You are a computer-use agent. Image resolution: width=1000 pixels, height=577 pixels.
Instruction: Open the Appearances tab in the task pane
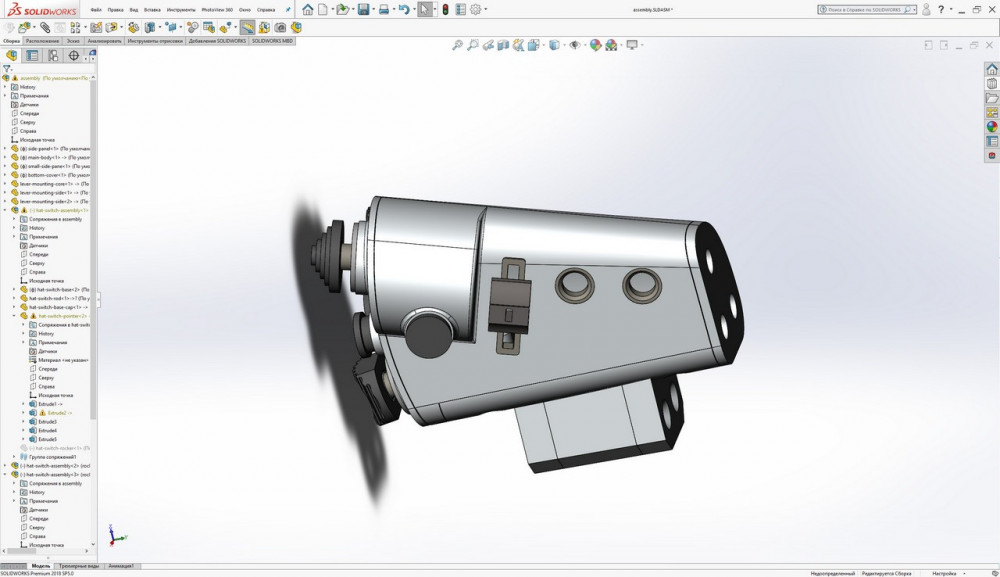(x=992, y=127)
